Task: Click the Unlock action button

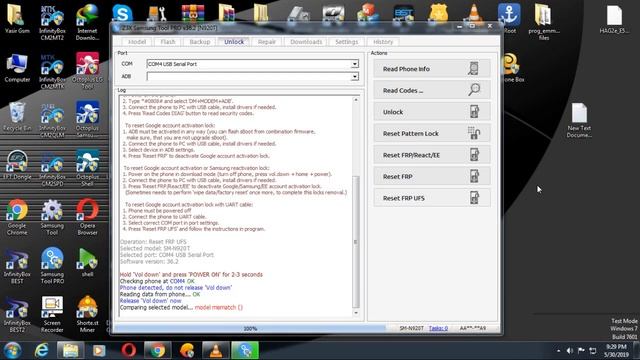Action: [431, 112]
